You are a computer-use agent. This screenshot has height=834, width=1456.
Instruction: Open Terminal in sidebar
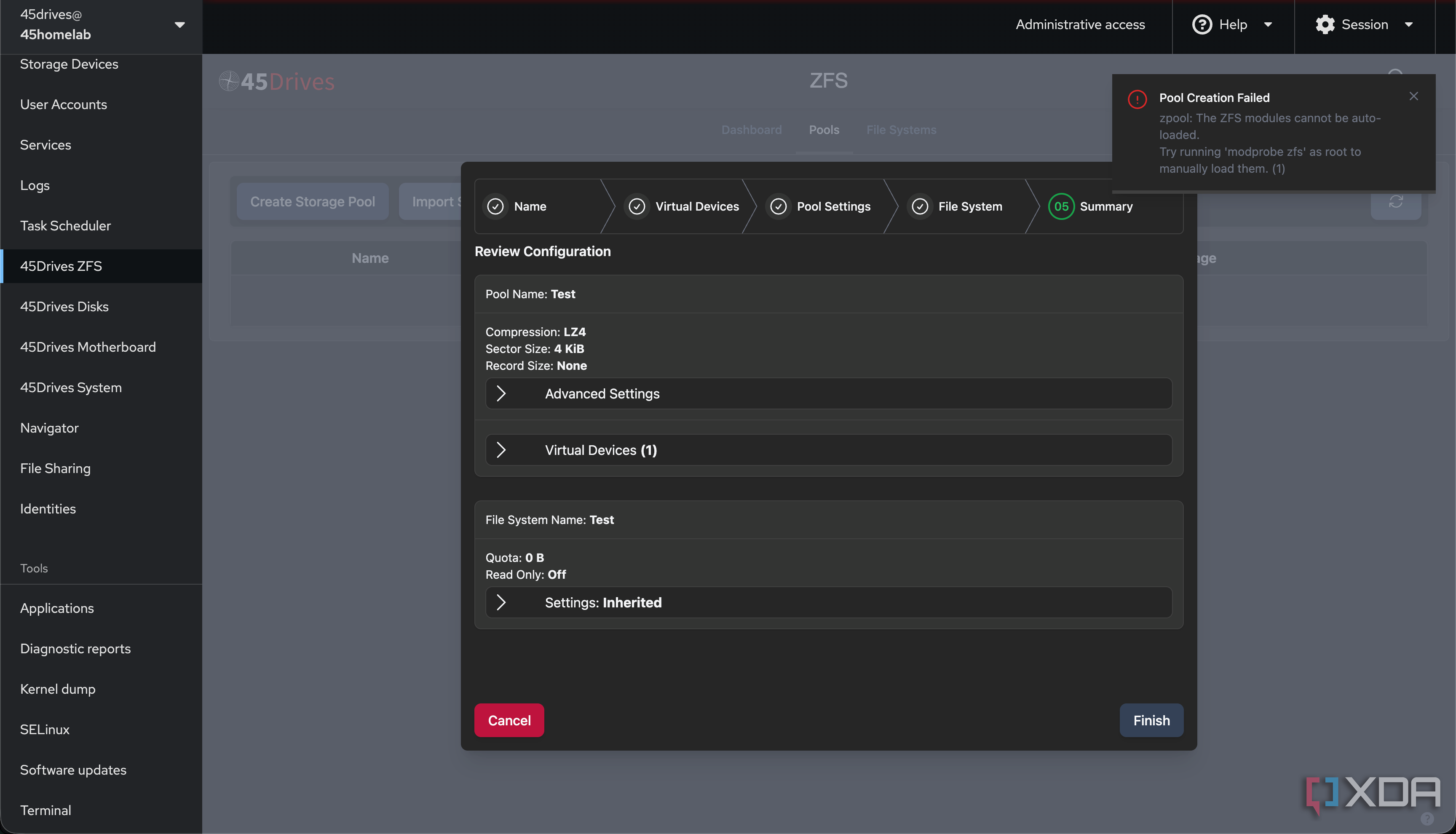(x=102, y=810)
